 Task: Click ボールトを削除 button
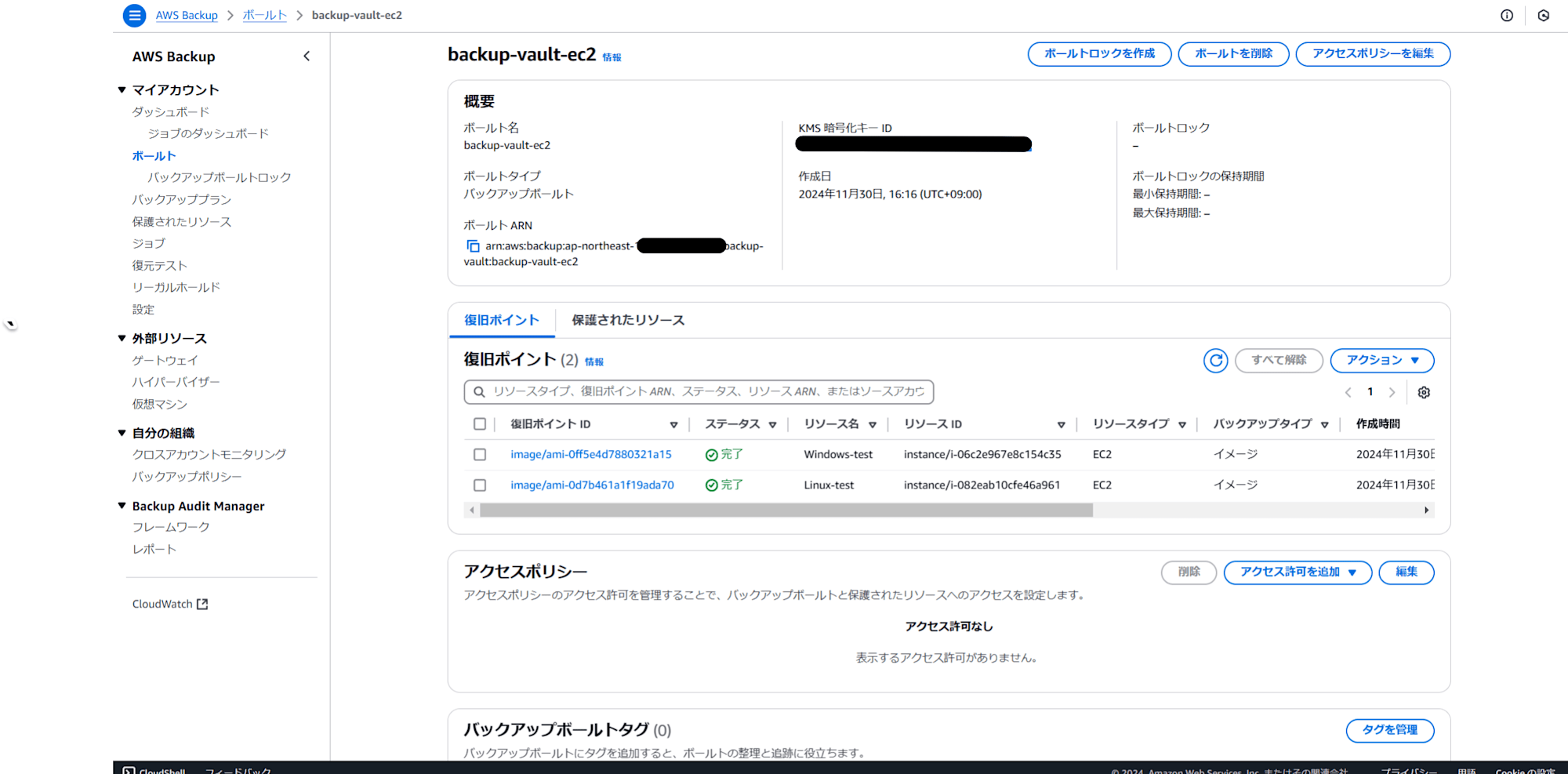pos(1233,53)
